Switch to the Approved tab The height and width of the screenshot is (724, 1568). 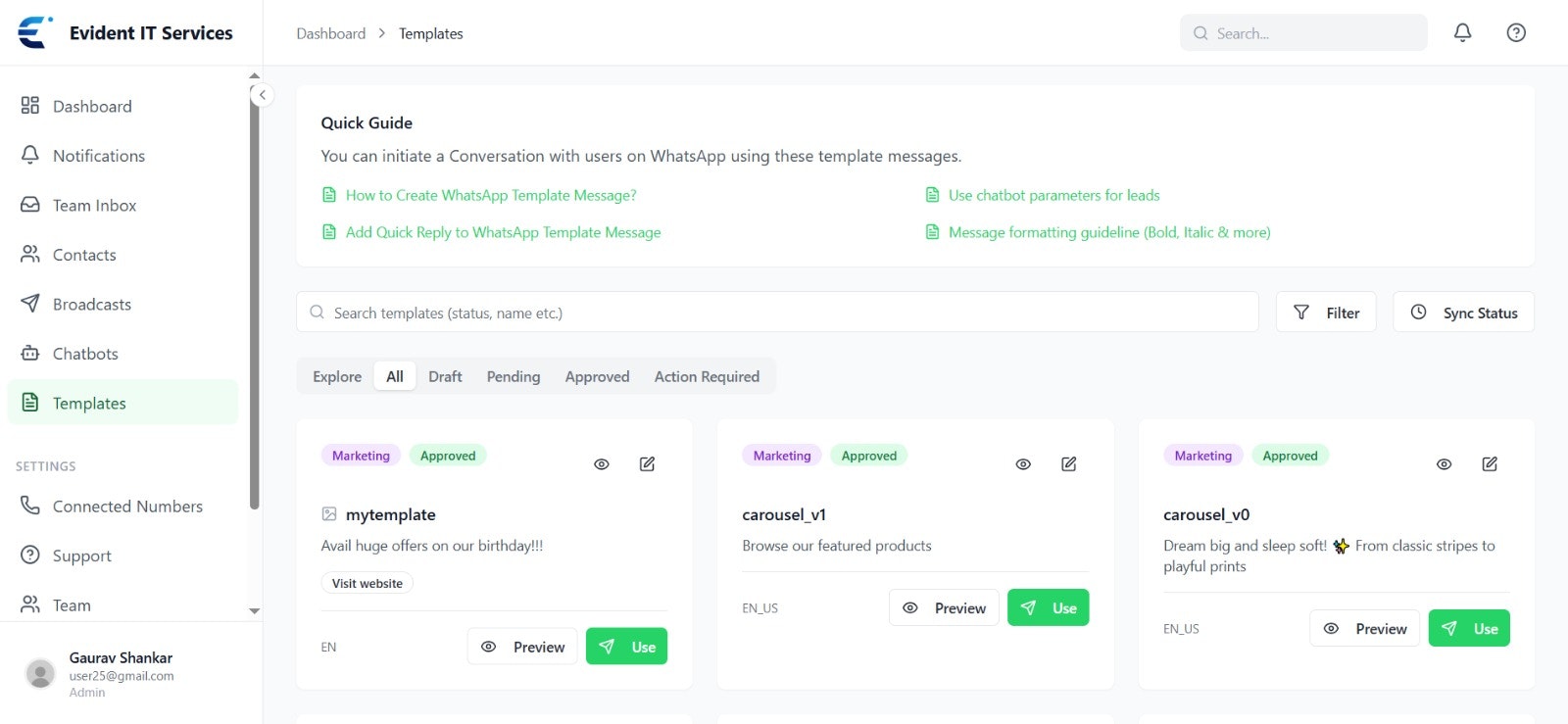coord(597,377)
